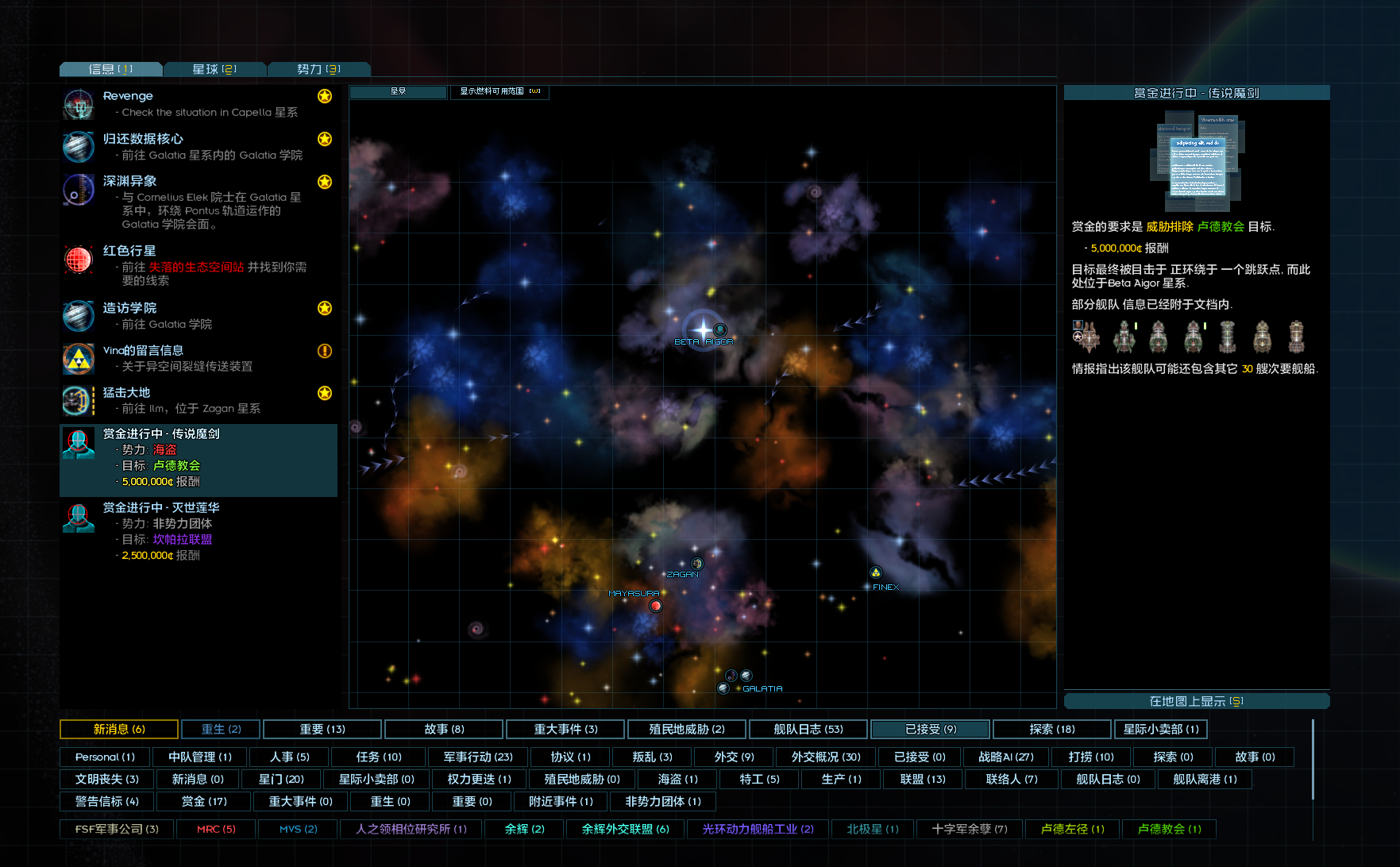Viewport: 1400px width, 867px height.
Task: Click the importance star beside 造访学院
Action: click(325, 308)
